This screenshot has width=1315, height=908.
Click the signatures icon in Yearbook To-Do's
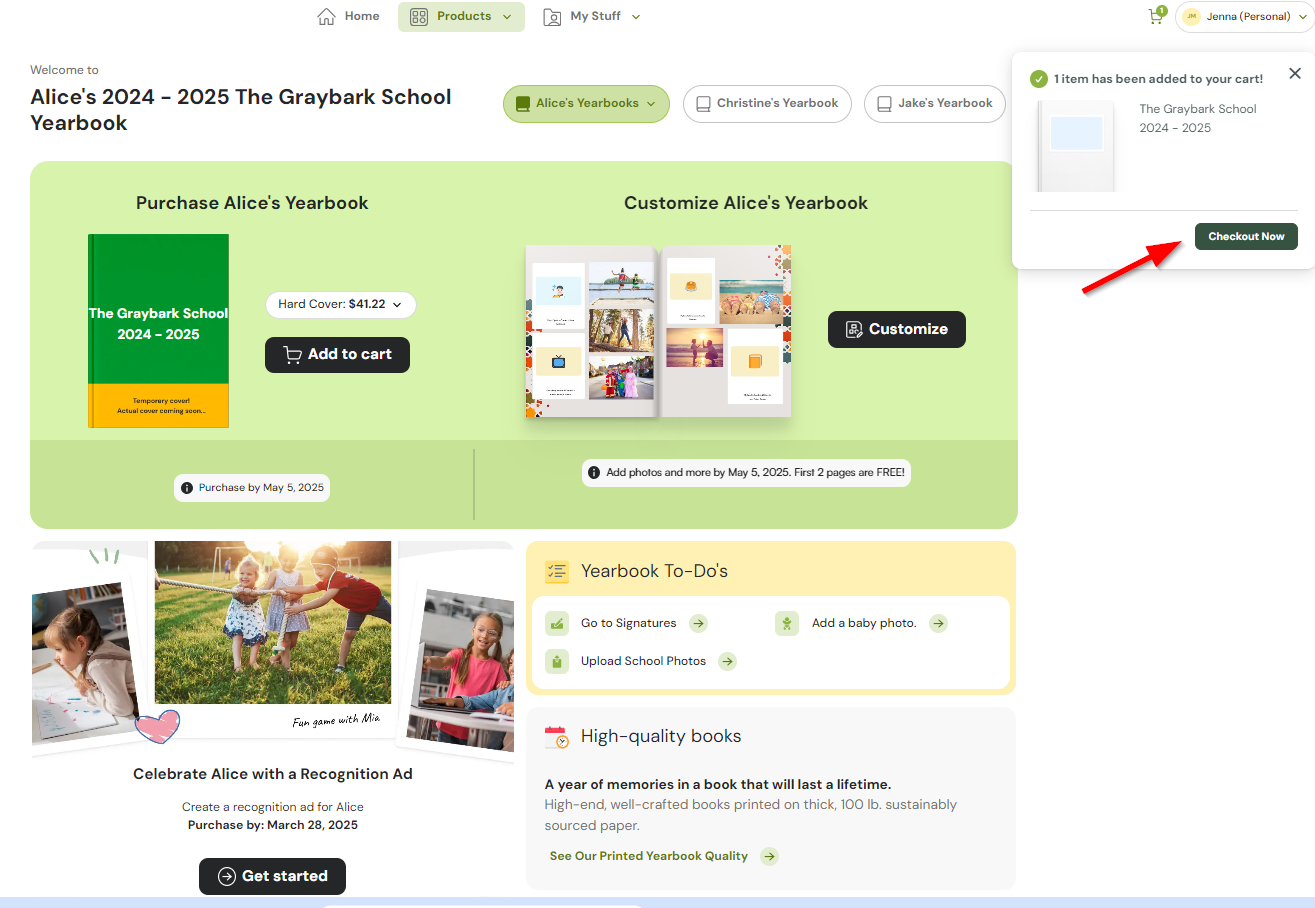(557, 623)
